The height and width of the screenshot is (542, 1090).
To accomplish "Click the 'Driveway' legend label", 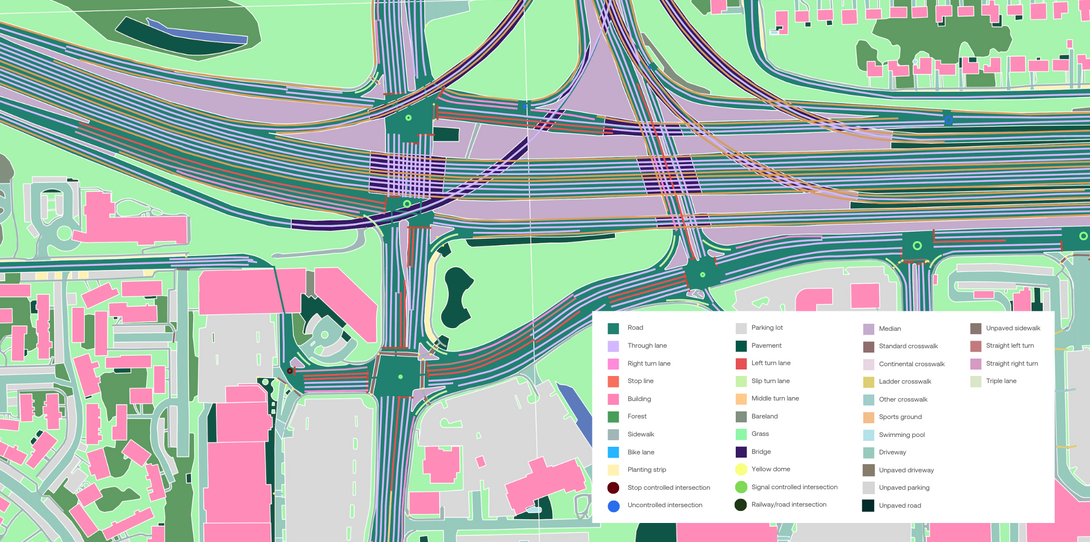I will tap(892, 452).
